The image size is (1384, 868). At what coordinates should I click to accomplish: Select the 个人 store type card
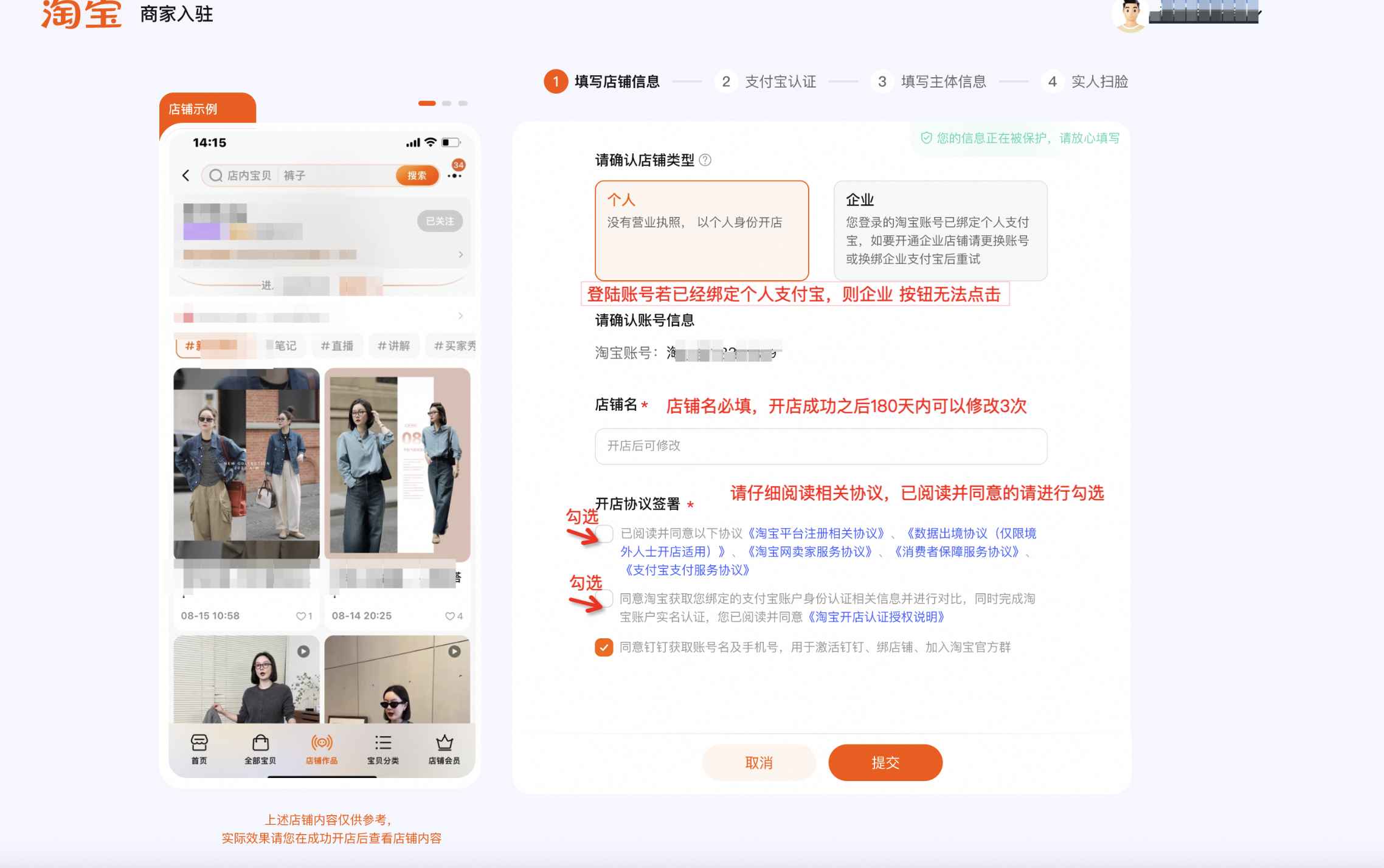tap(702, 230)
